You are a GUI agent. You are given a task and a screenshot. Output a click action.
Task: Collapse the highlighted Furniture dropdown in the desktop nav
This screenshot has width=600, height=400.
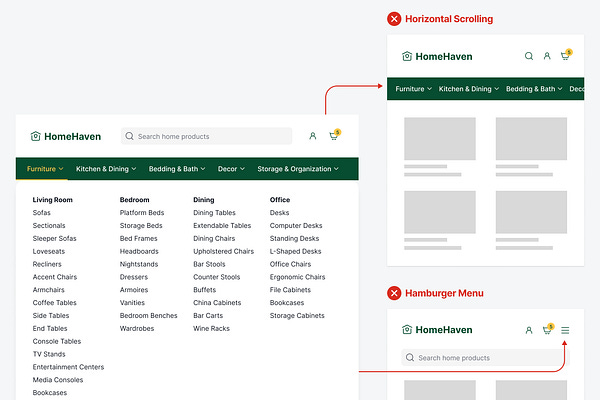[45, 169]
